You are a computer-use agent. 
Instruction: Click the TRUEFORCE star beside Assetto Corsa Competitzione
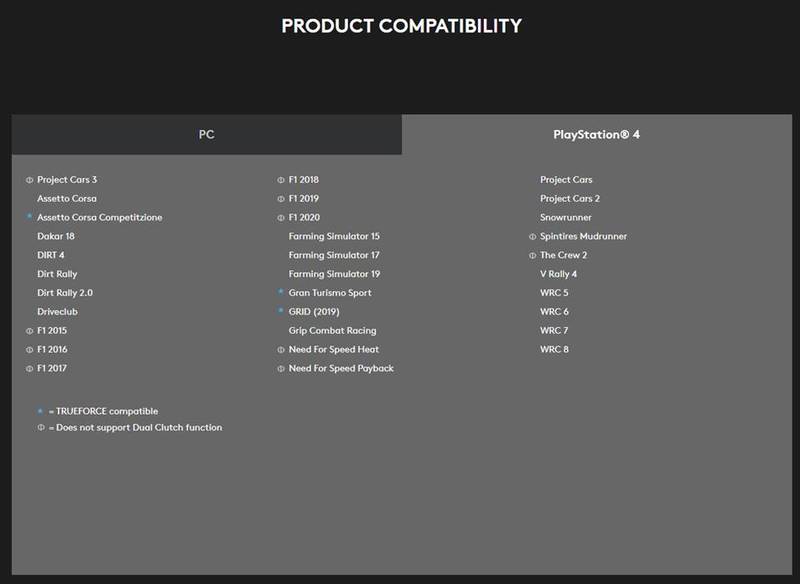[29, 217]
